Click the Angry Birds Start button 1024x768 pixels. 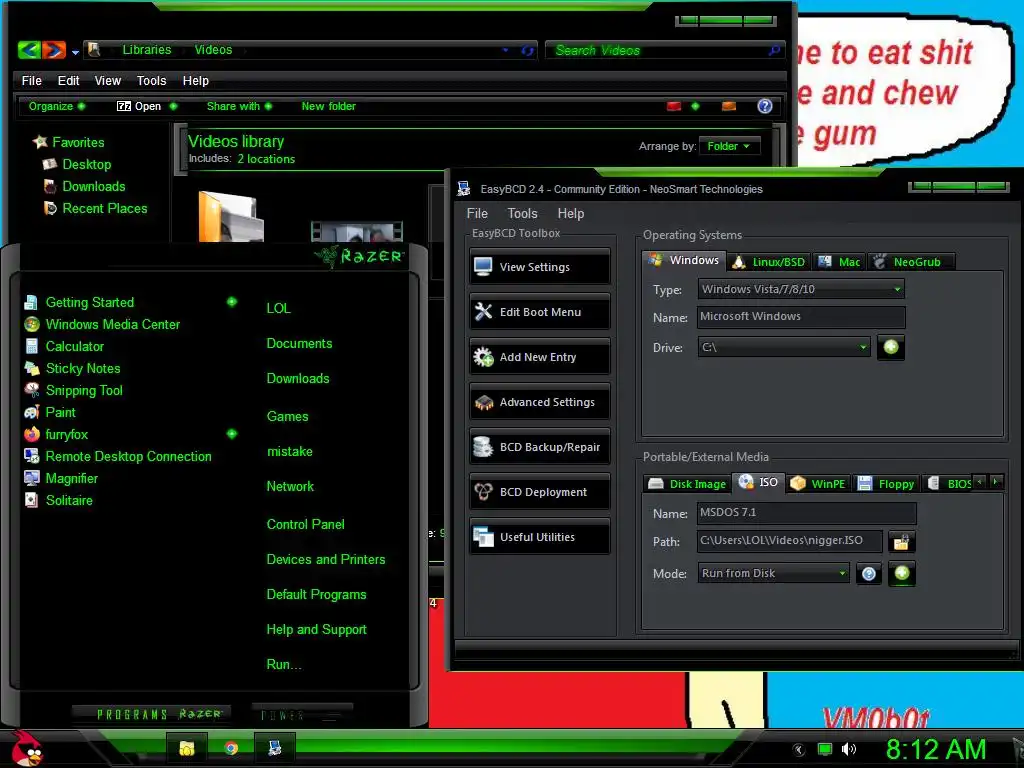coord(26,748)
